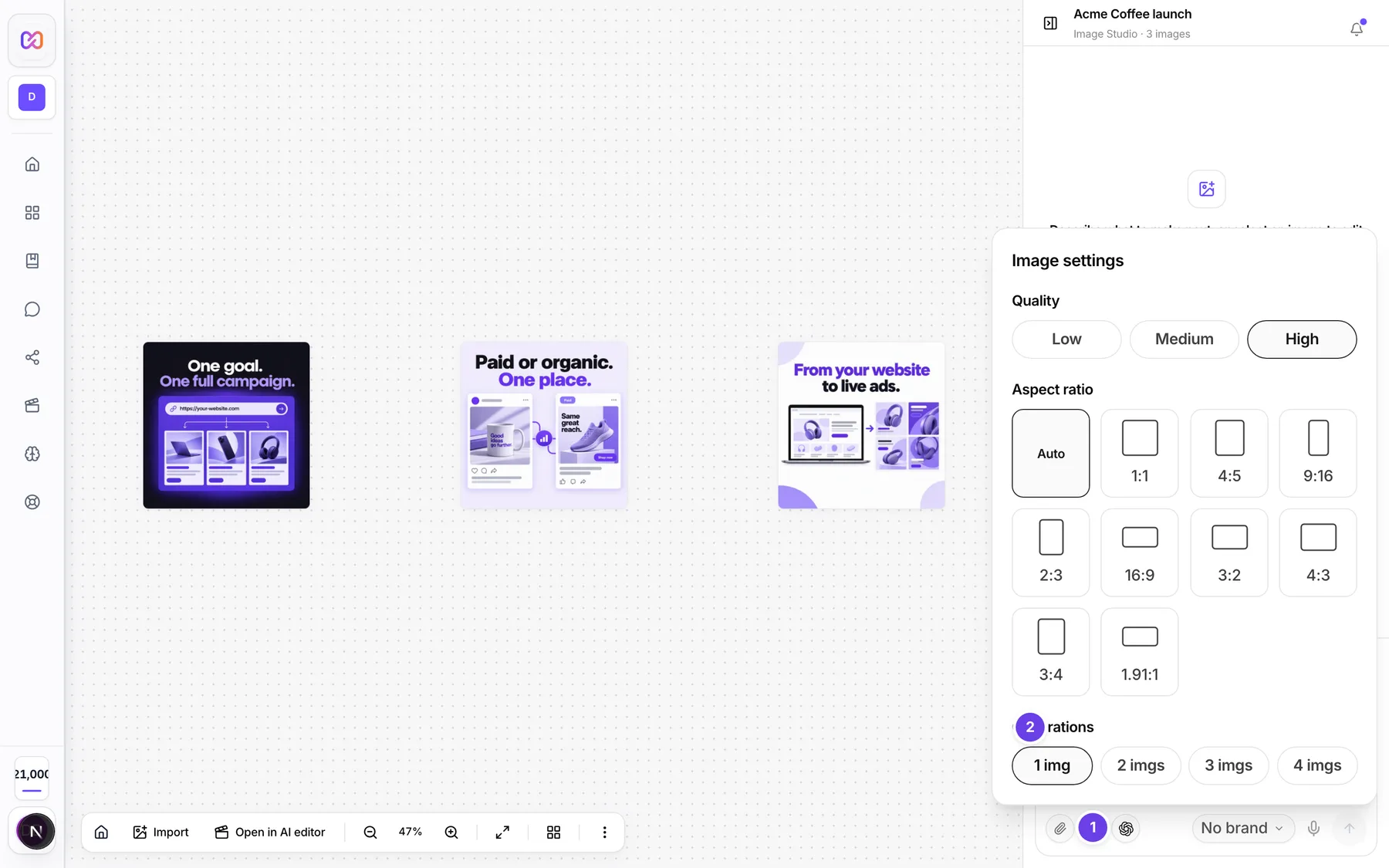Click the 47% zoom level
Image resolution: width=1389 pixels, height=868 pixels.
(411, 832)
